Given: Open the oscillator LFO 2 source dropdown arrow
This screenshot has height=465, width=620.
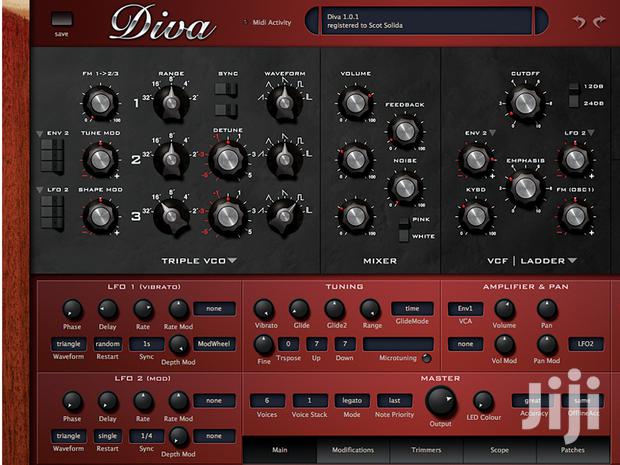Looking at the screenshot, I should (40, 191).
